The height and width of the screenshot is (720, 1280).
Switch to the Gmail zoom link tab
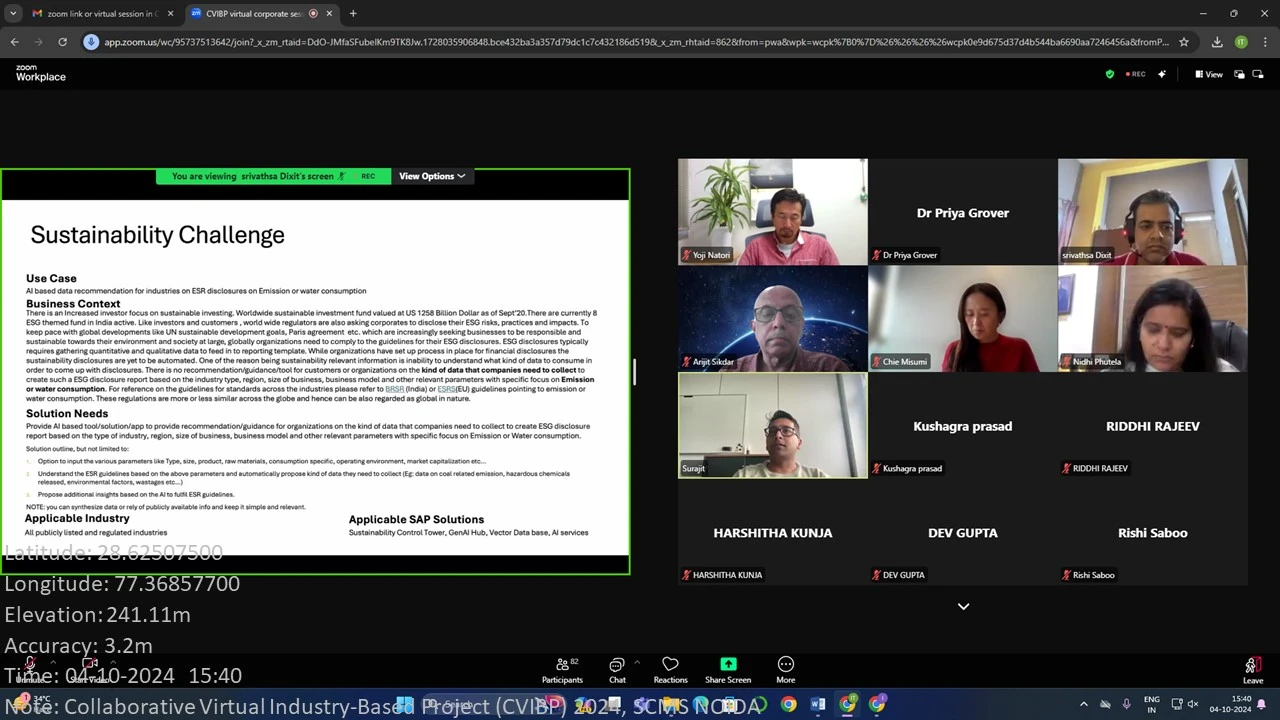(95, 14)
